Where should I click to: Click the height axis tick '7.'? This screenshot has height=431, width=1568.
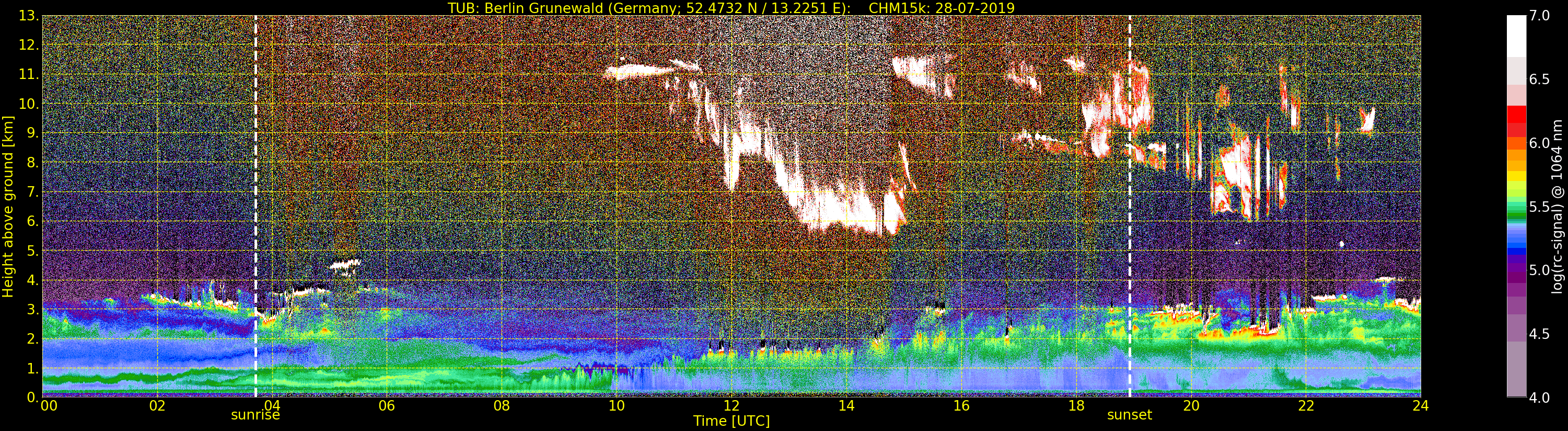33,192
